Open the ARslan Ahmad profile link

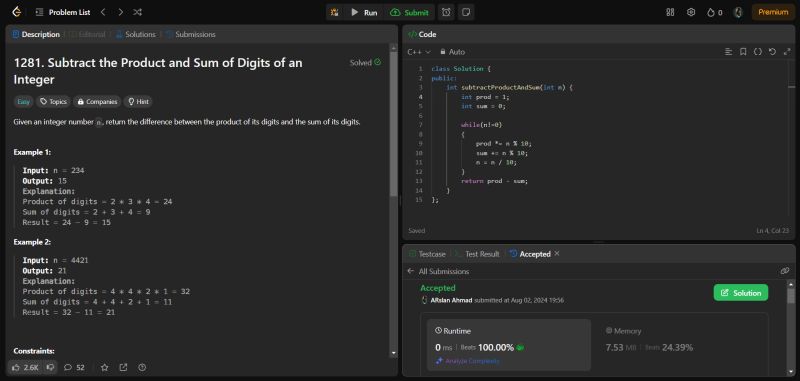(x=452, y=300)
